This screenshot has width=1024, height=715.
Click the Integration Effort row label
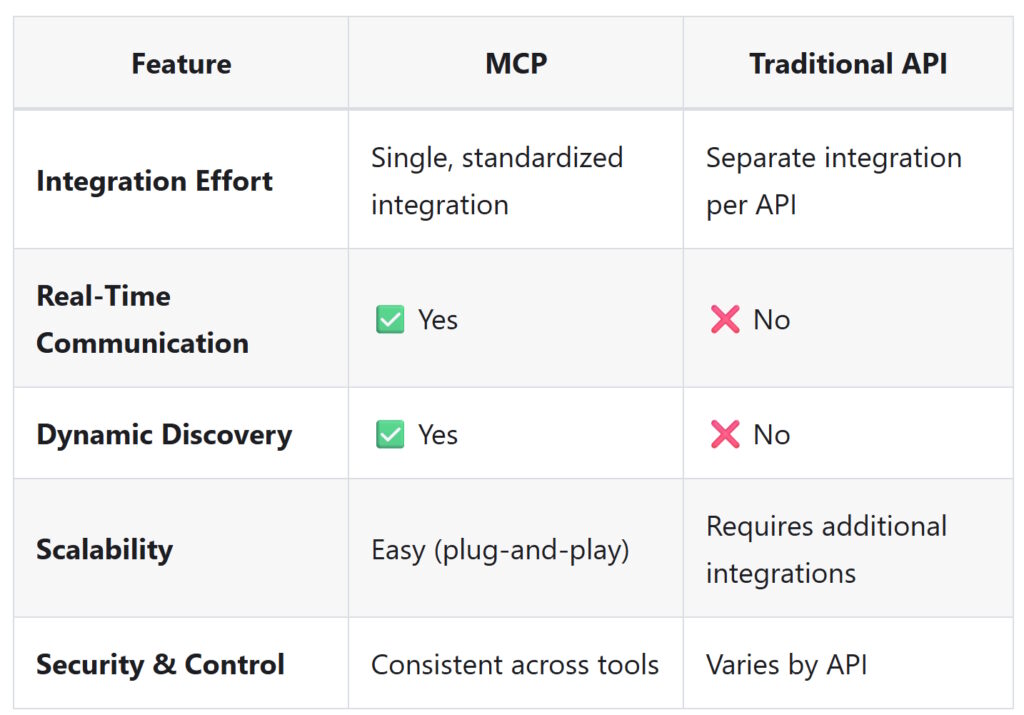coord(155,181)
